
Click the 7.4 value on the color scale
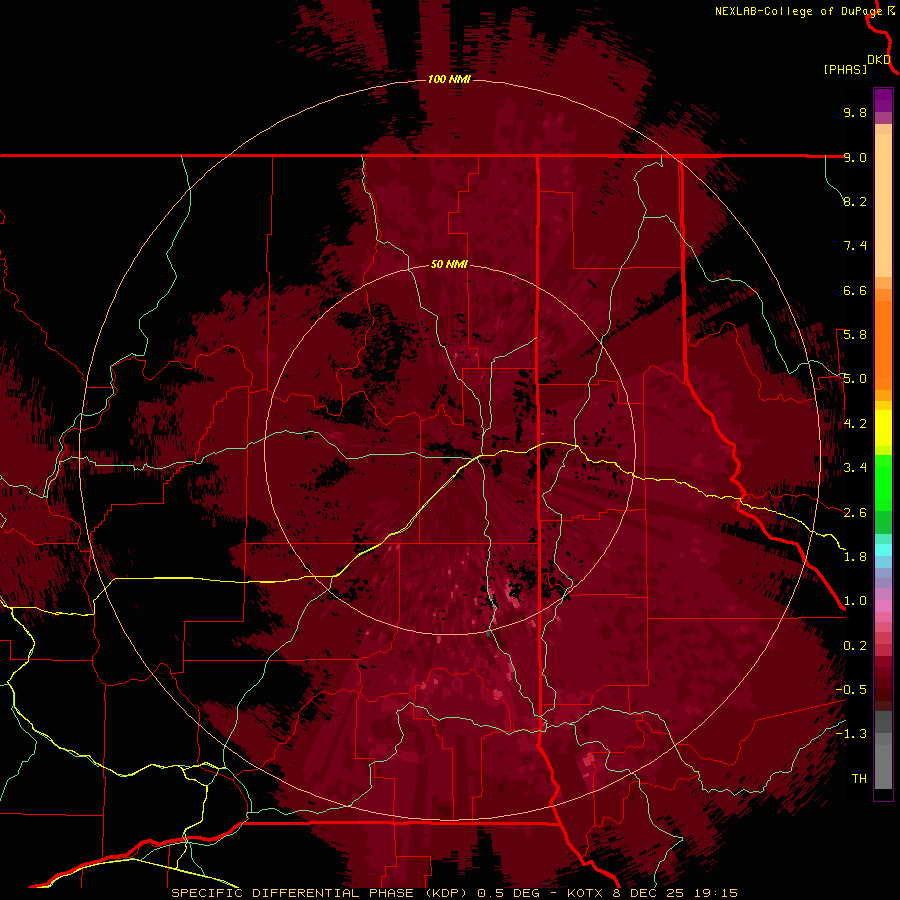[855, 246]
